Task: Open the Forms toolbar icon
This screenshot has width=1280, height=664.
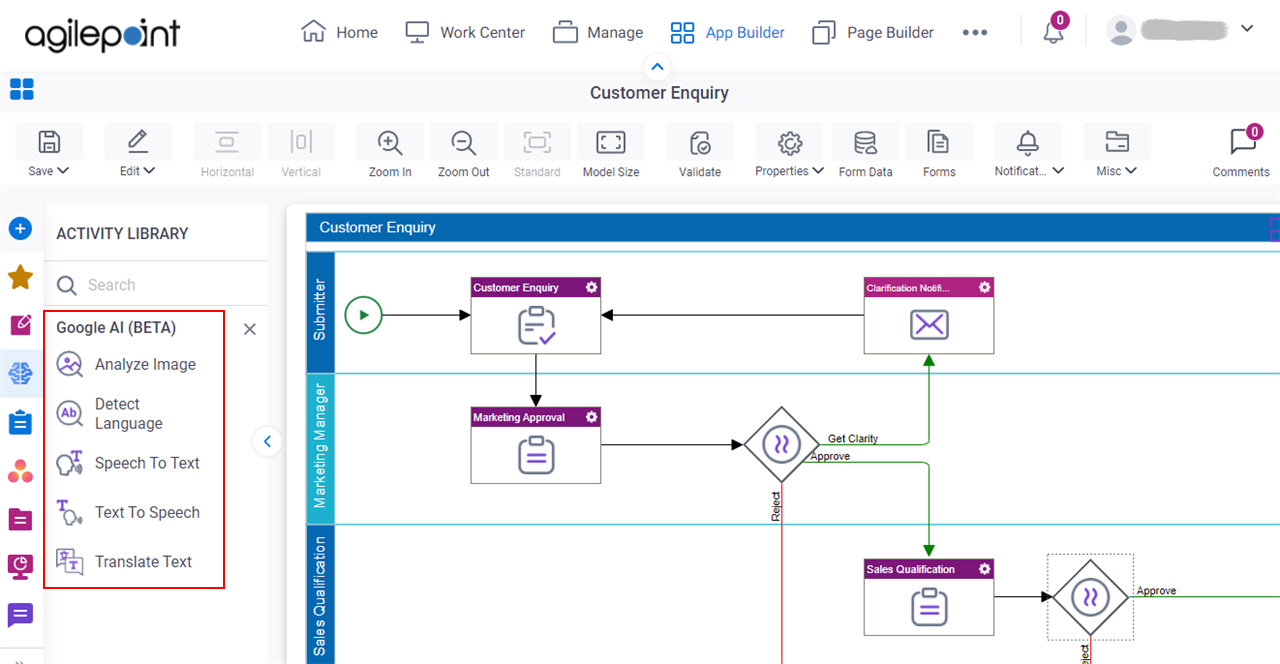Action: pos(938,142)
